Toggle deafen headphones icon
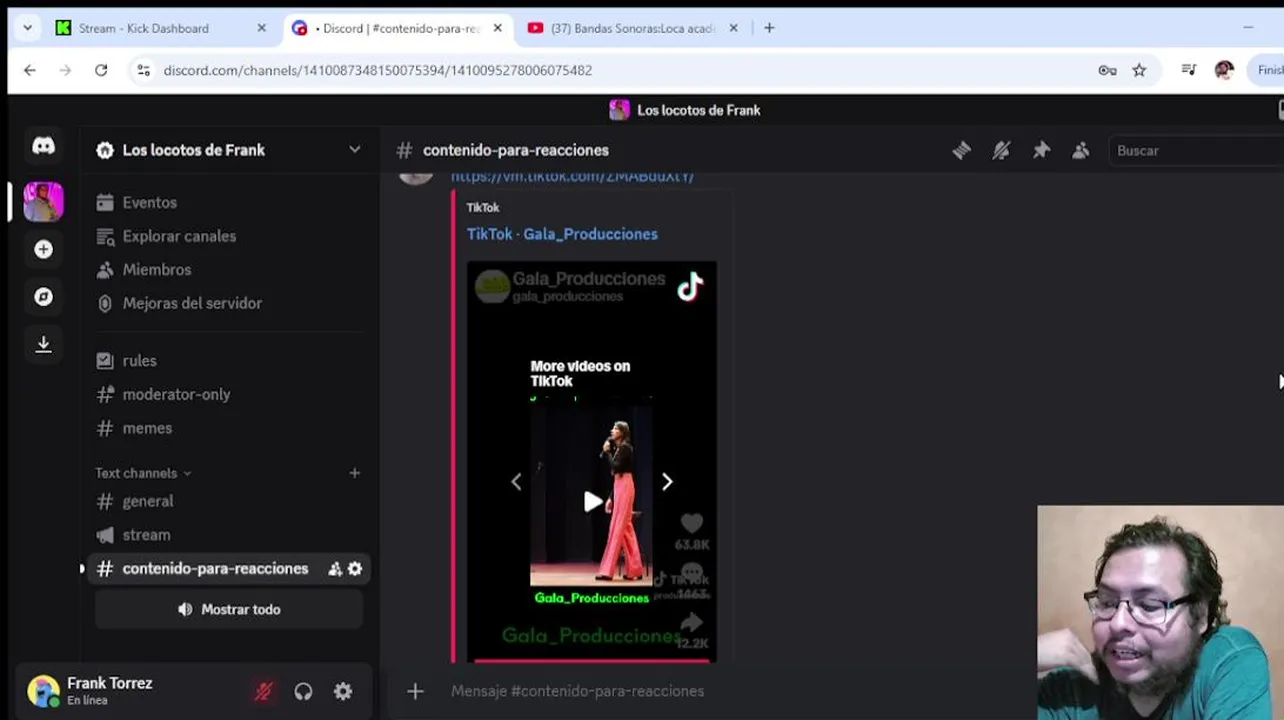The height and width of the screenshot is (720, 1284). coord(303,691)
